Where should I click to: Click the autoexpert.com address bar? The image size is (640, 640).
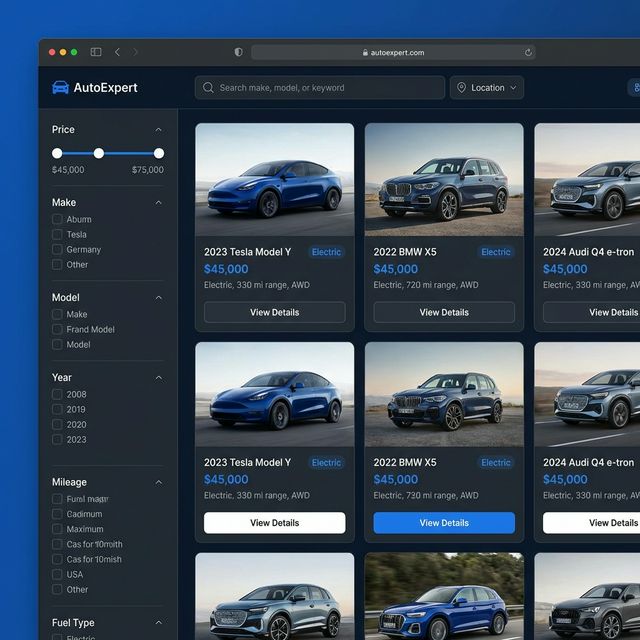click(393, 52)
